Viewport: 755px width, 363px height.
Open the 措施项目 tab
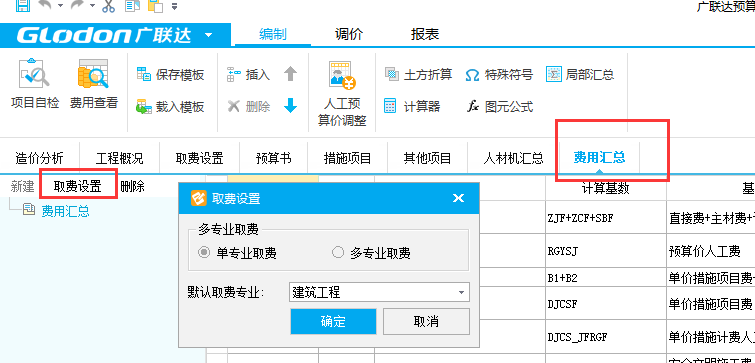pyautogui.click(x=348, y=158)
